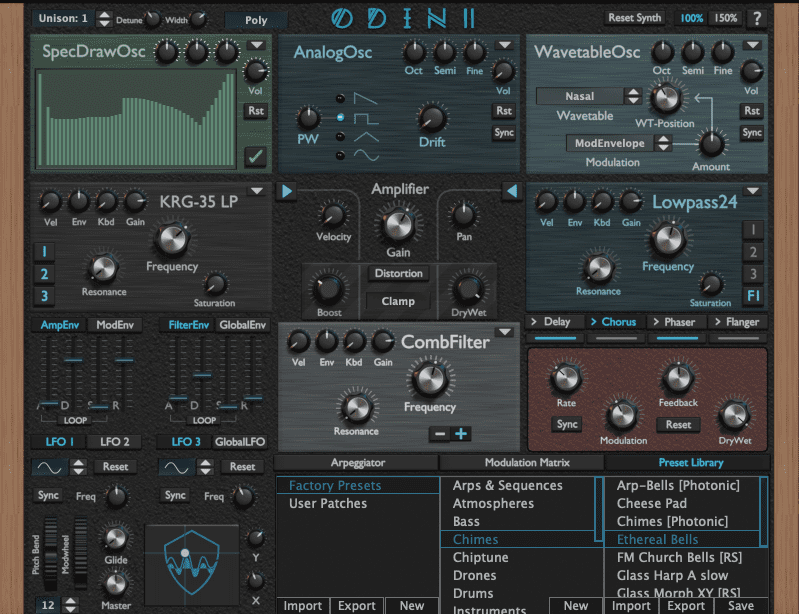Toggle the LFO 1 Sync button
Viewport: 799px width, 614px height.
point(48,496)
